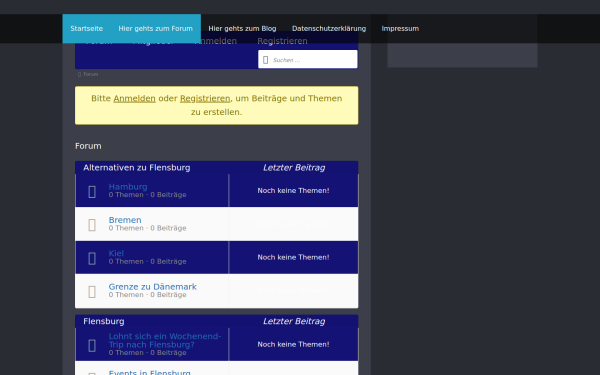Open the Hamburg forum link
The height and width of the screenshot is (375, 600).
pyautogui.click(x=128, y=187)
